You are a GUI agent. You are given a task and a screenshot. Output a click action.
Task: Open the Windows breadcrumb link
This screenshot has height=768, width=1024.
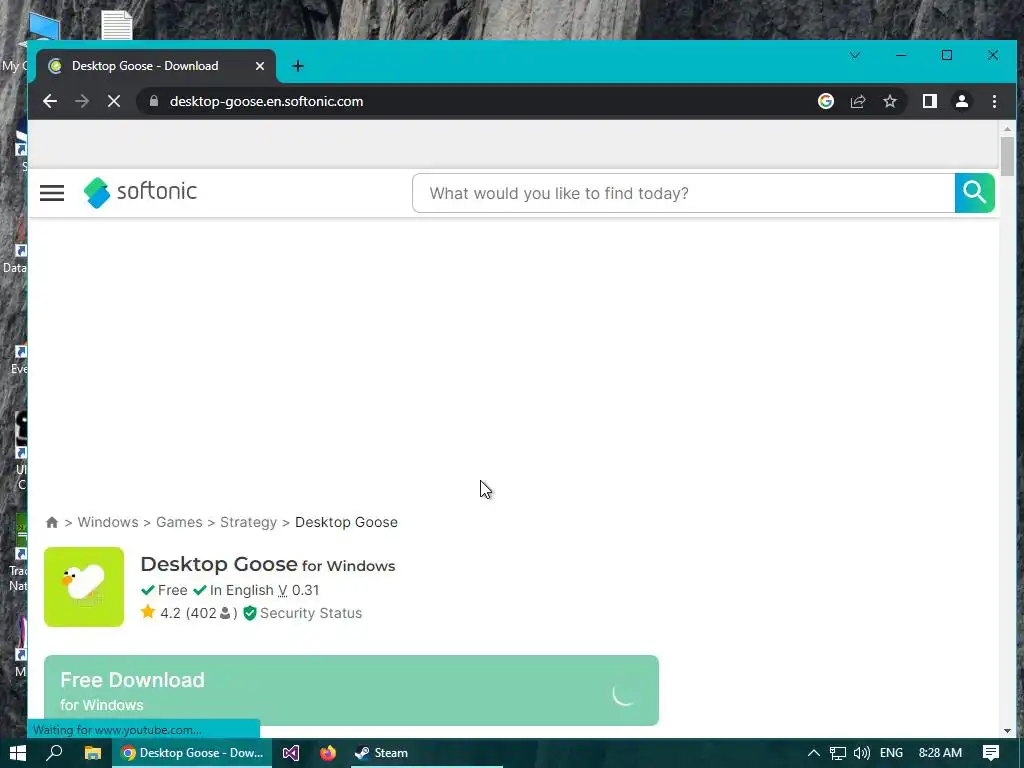108,522
